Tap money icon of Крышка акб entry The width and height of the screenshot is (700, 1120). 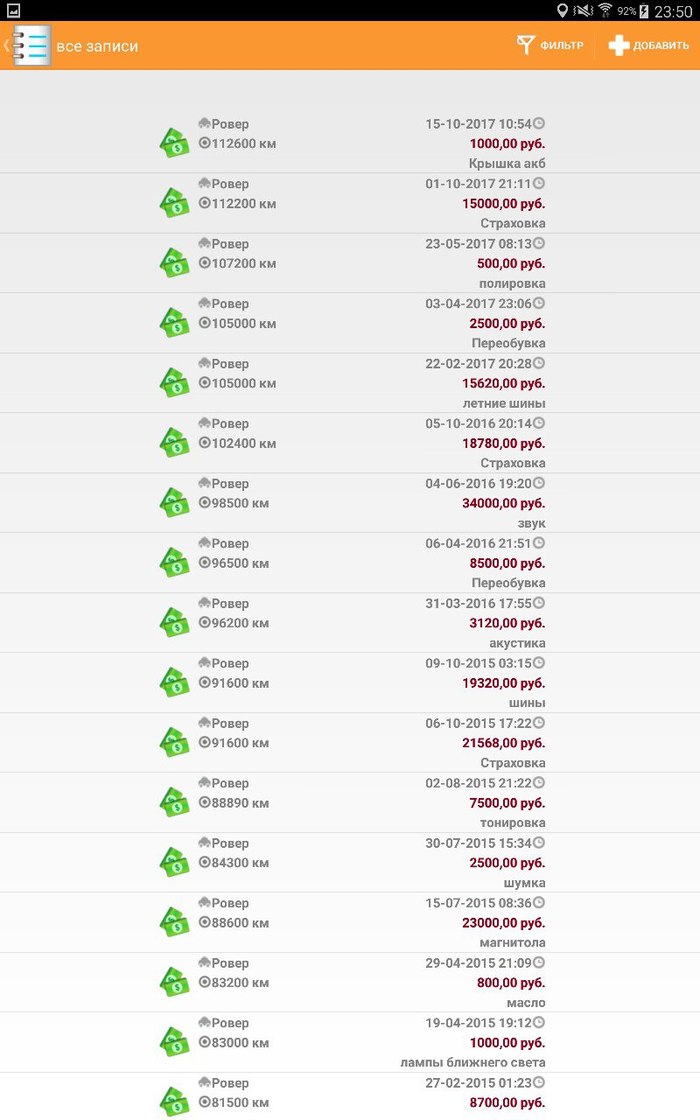pyautogui.click(x=174, y=143)
